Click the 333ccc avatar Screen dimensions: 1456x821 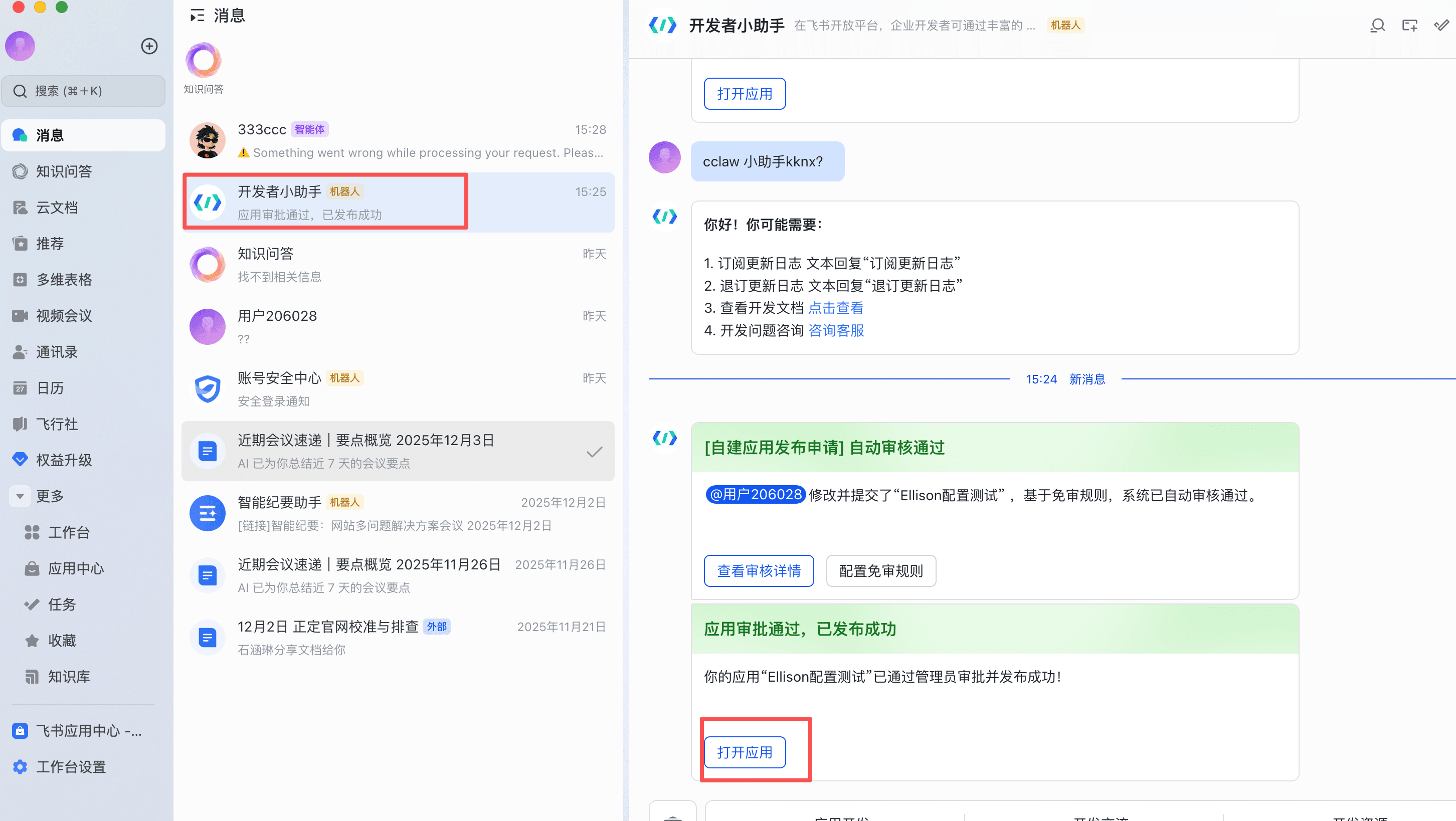point(208,141)
